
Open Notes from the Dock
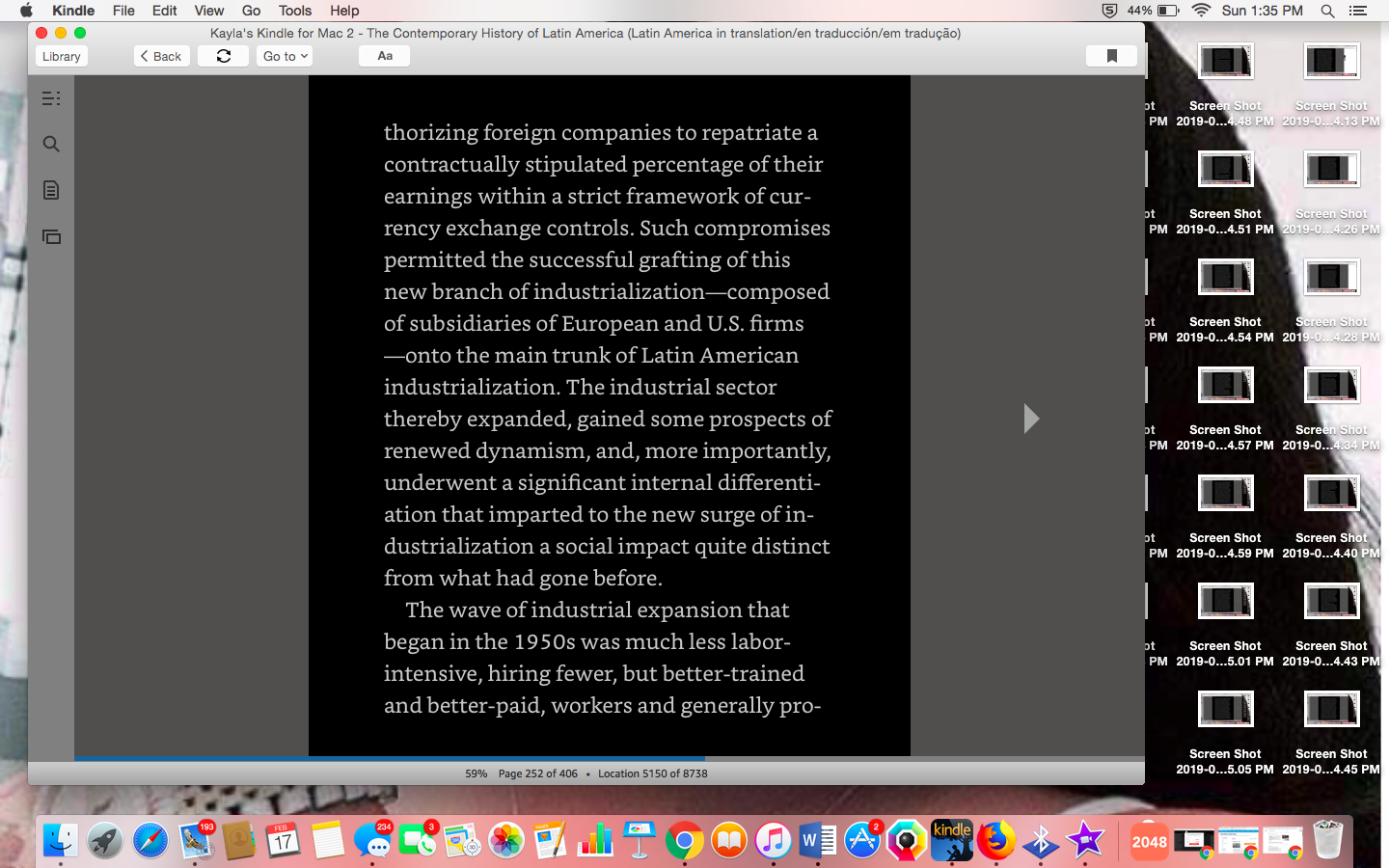(328, 840)
